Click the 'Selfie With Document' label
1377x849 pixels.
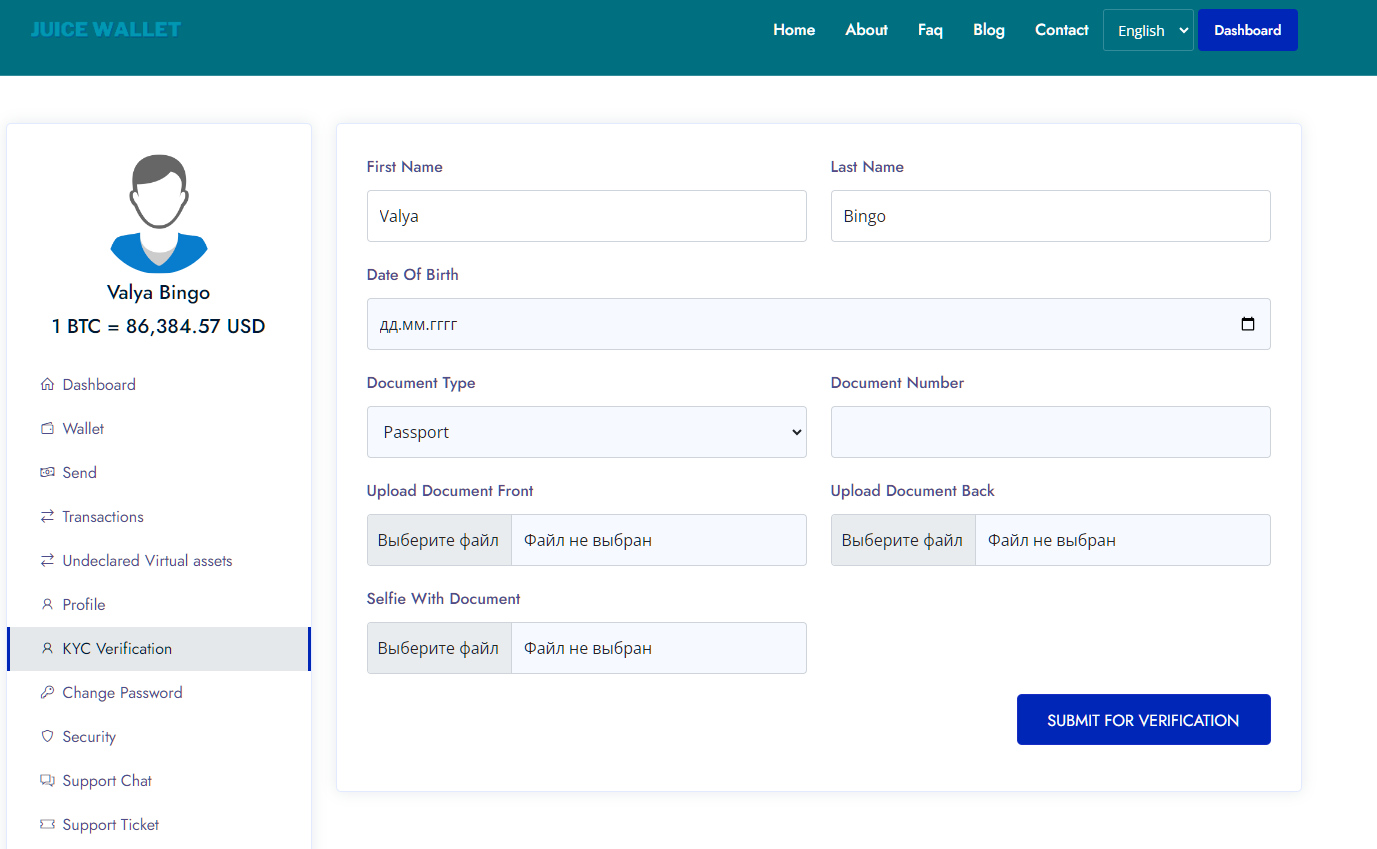[444, 599]
